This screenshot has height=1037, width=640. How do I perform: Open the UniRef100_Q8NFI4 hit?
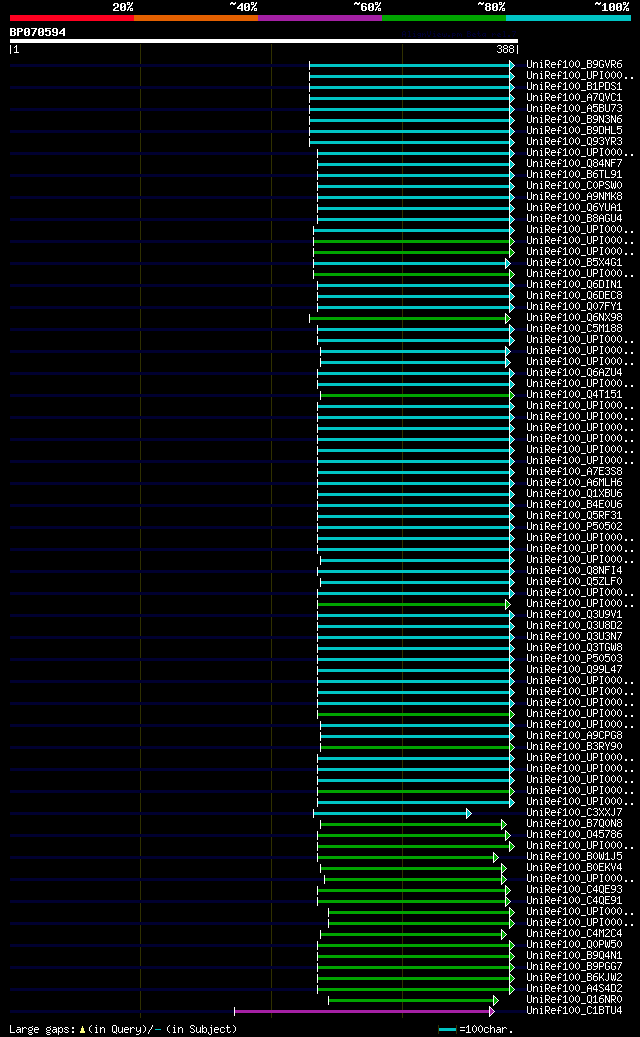(574, 571)
